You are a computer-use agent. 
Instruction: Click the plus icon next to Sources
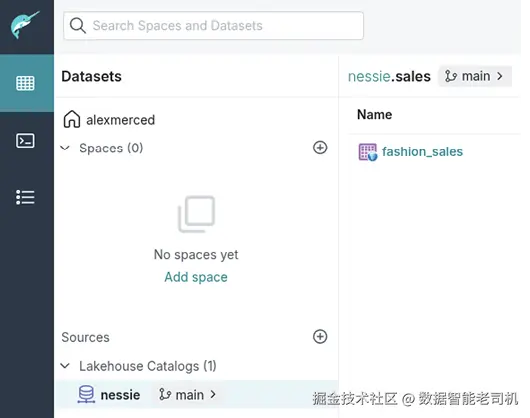pyautogui.click(x=320, y=337)
